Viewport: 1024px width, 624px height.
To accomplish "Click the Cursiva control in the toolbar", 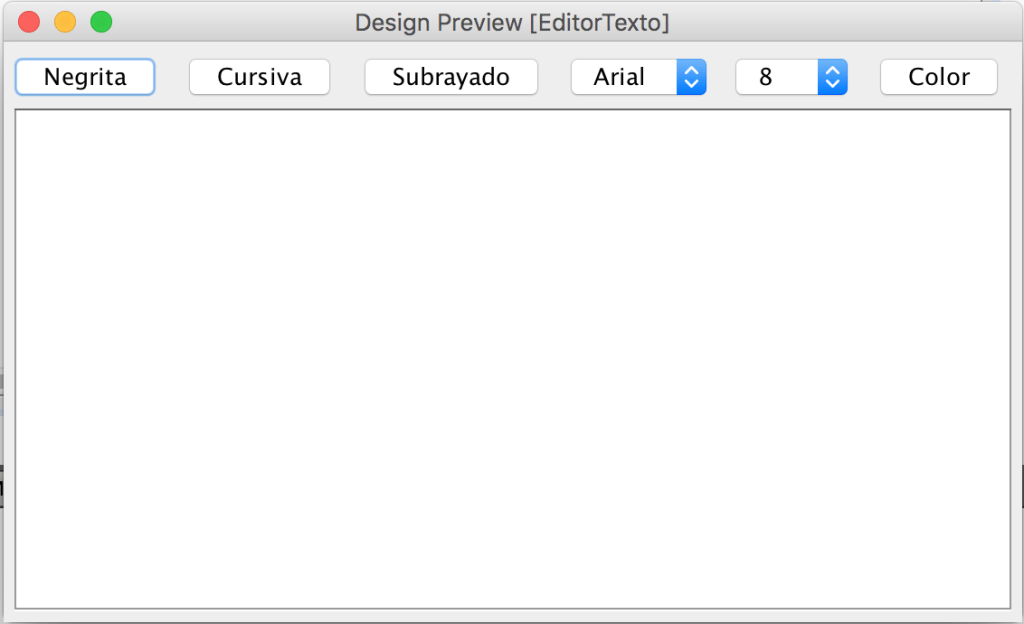I will (x=259, y=76).
